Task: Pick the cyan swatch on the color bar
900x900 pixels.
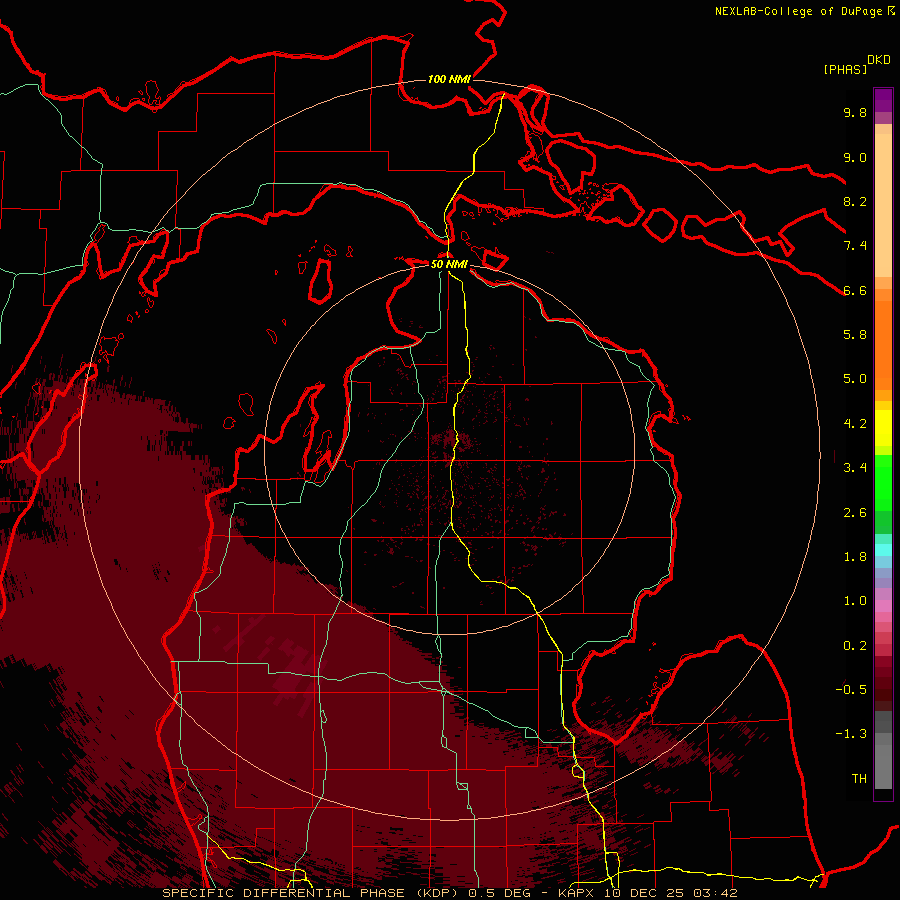Action: 883,550
